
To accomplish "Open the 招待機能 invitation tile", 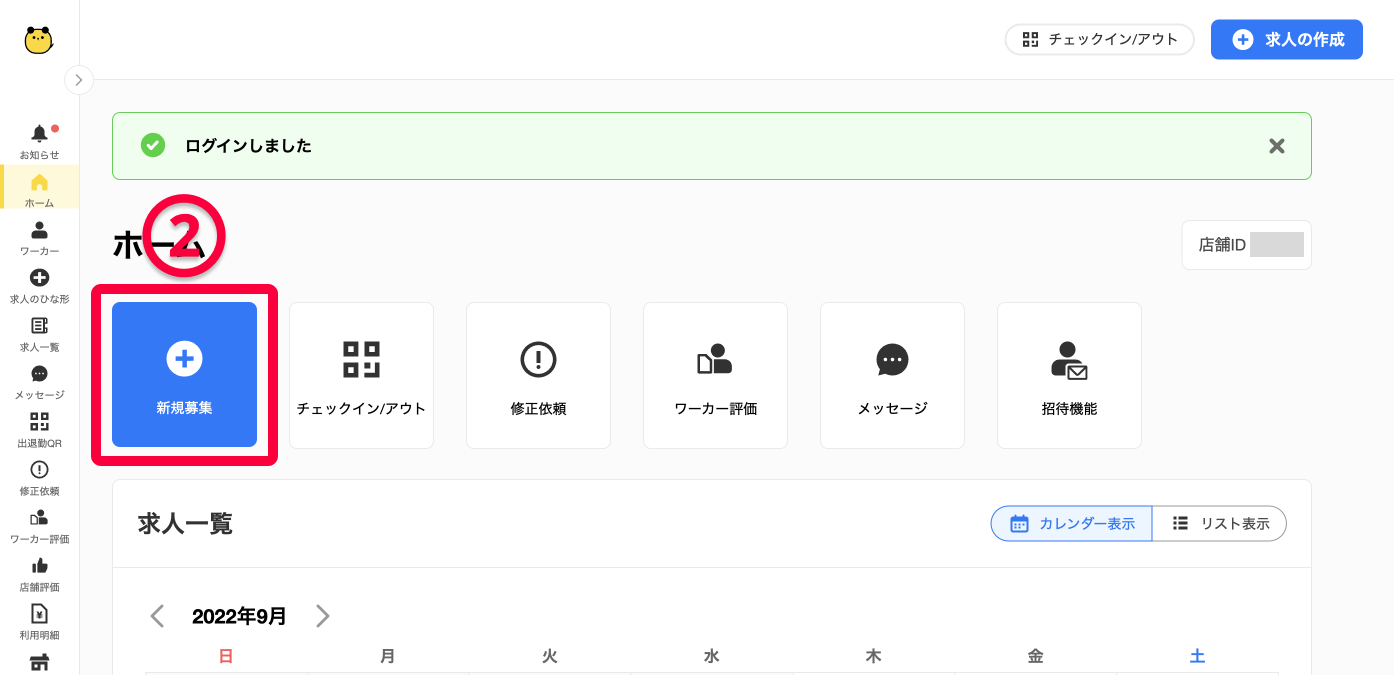I will click(x=1069, y=375).
